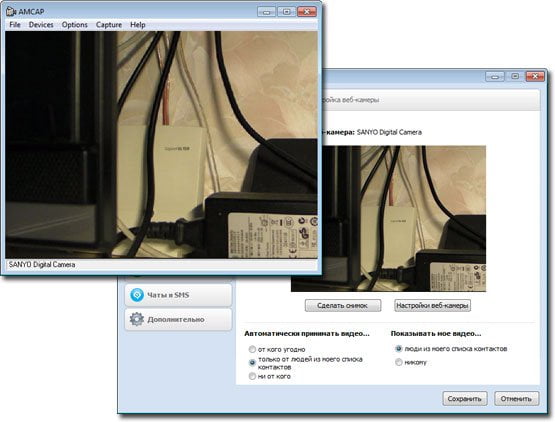The width and height of the screenshot is (555, 422).
Task: Select the 'никому' radio option
Action: click(399, 362)
